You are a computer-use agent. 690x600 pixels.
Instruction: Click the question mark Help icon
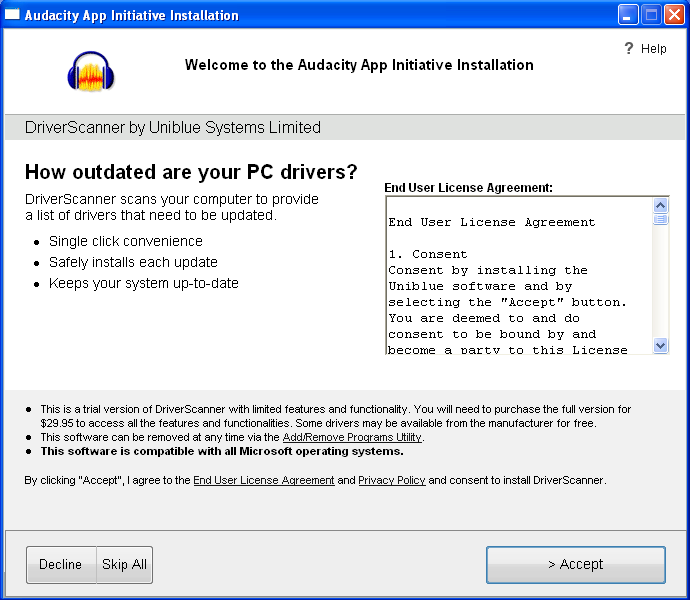click(x=629, y=48)
